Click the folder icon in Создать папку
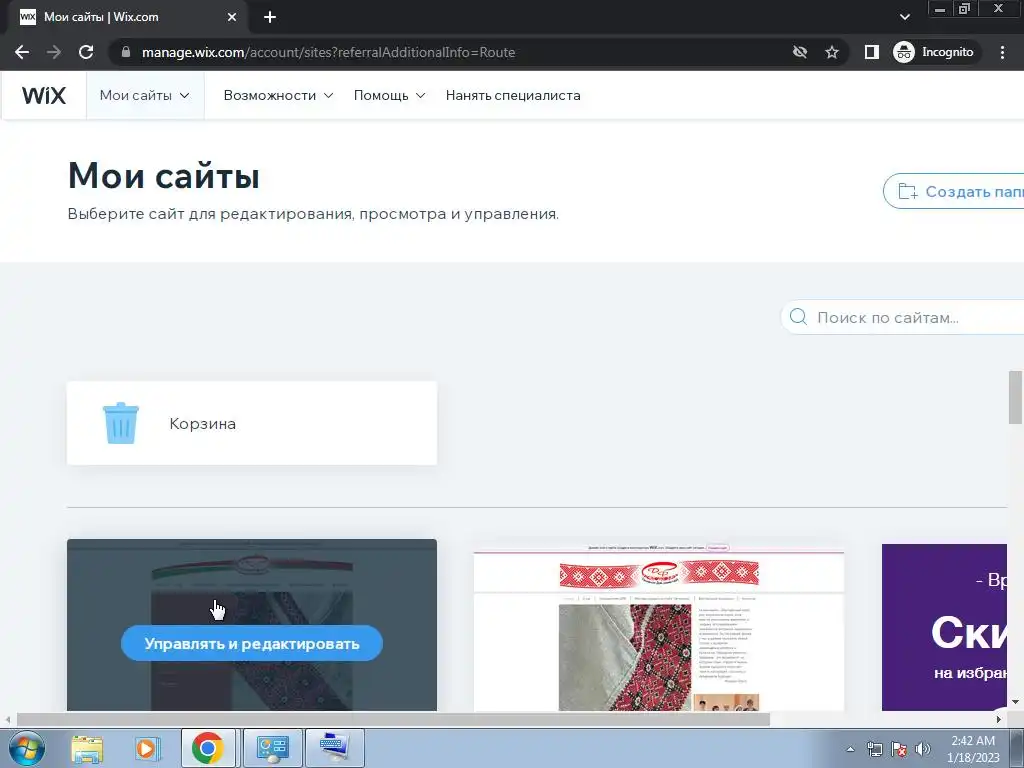The image size is (1024, 768). (908, 191)
